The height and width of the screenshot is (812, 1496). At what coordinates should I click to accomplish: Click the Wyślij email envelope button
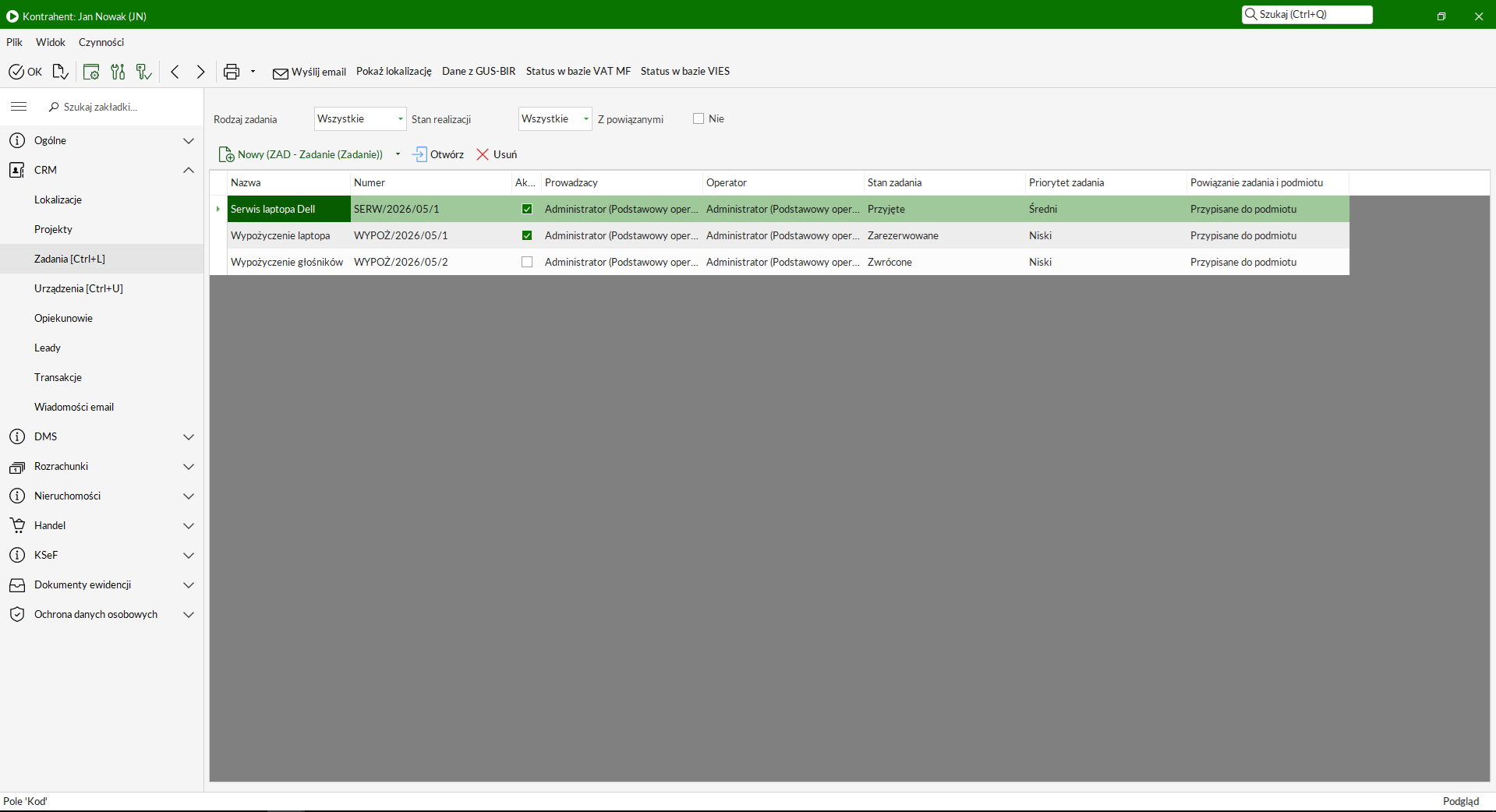click(309, 72)
